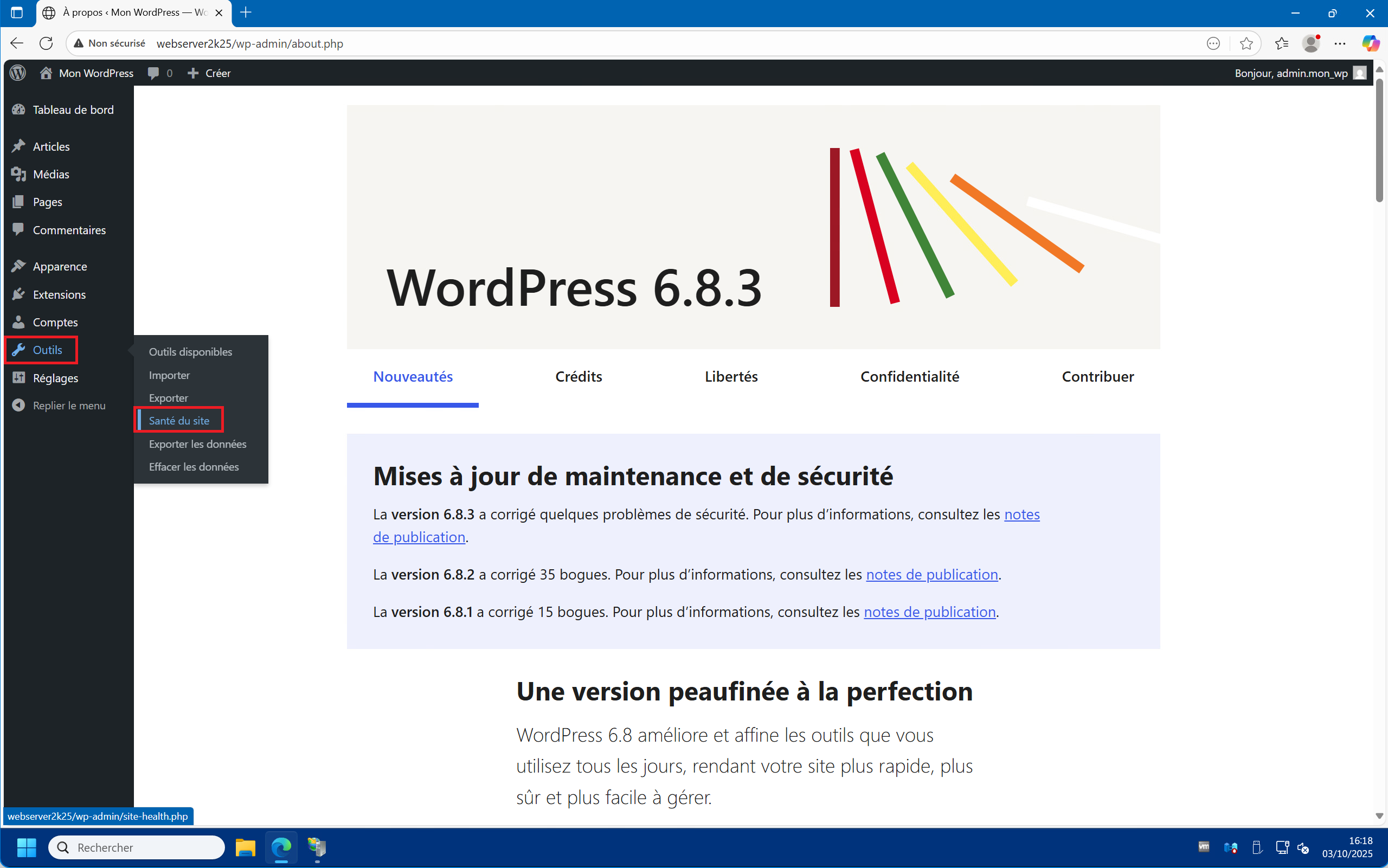Open Edge settings and more menu
This screenshot has height=868, width=1388.
point(1340,43)
